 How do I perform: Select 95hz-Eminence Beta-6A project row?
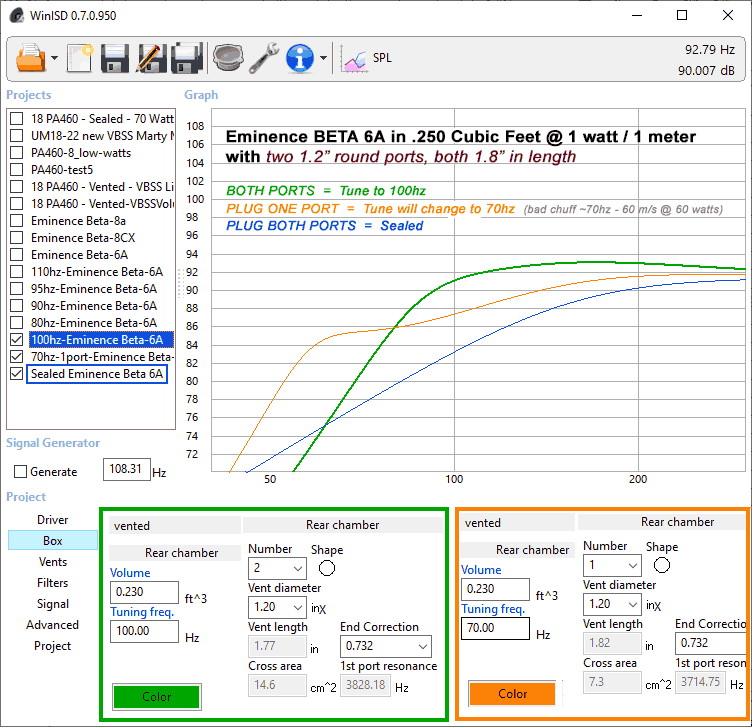coord(94,289)
